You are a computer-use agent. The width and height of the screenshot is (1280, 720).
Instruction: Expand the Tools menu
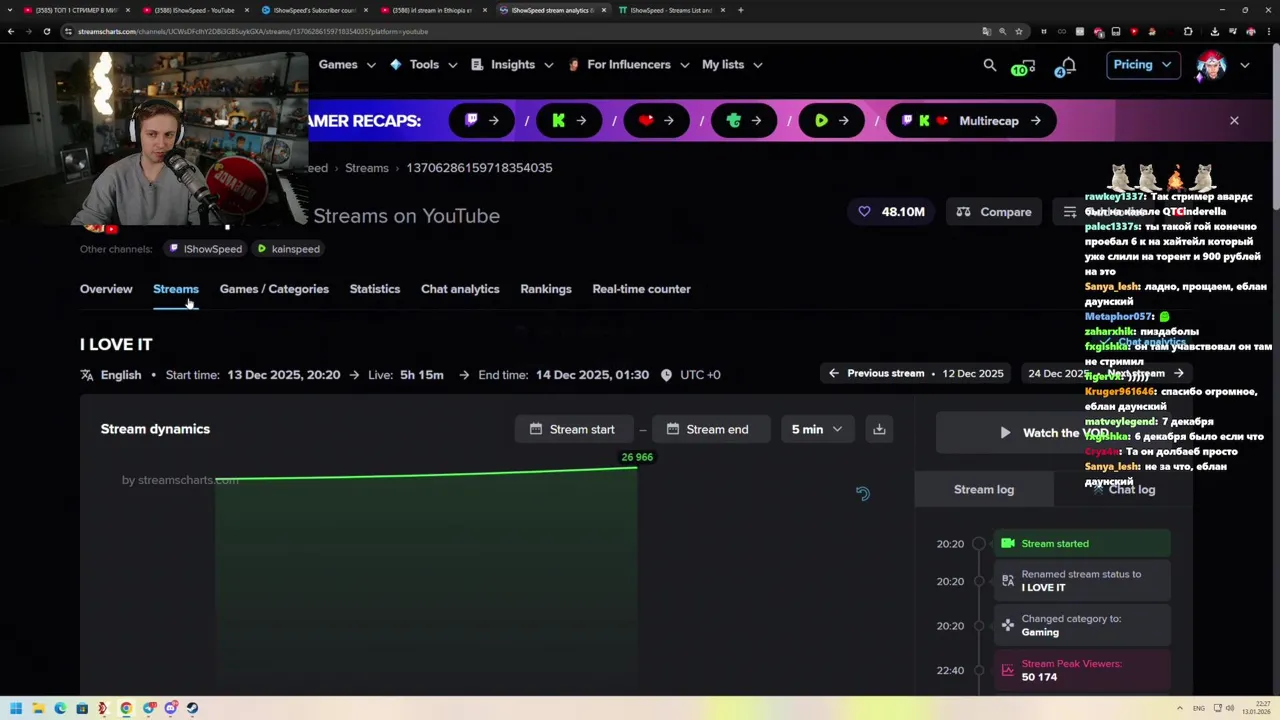pyautogui.click(x=424, y=65)
